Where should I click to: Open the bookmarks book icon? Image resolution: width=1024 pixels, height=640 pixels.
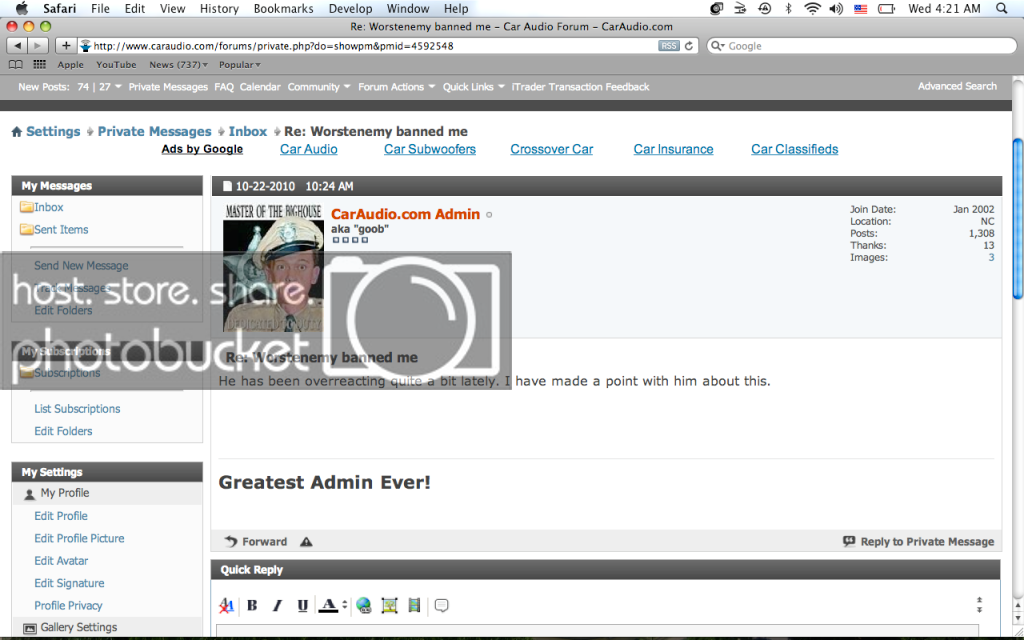point(16,65)
